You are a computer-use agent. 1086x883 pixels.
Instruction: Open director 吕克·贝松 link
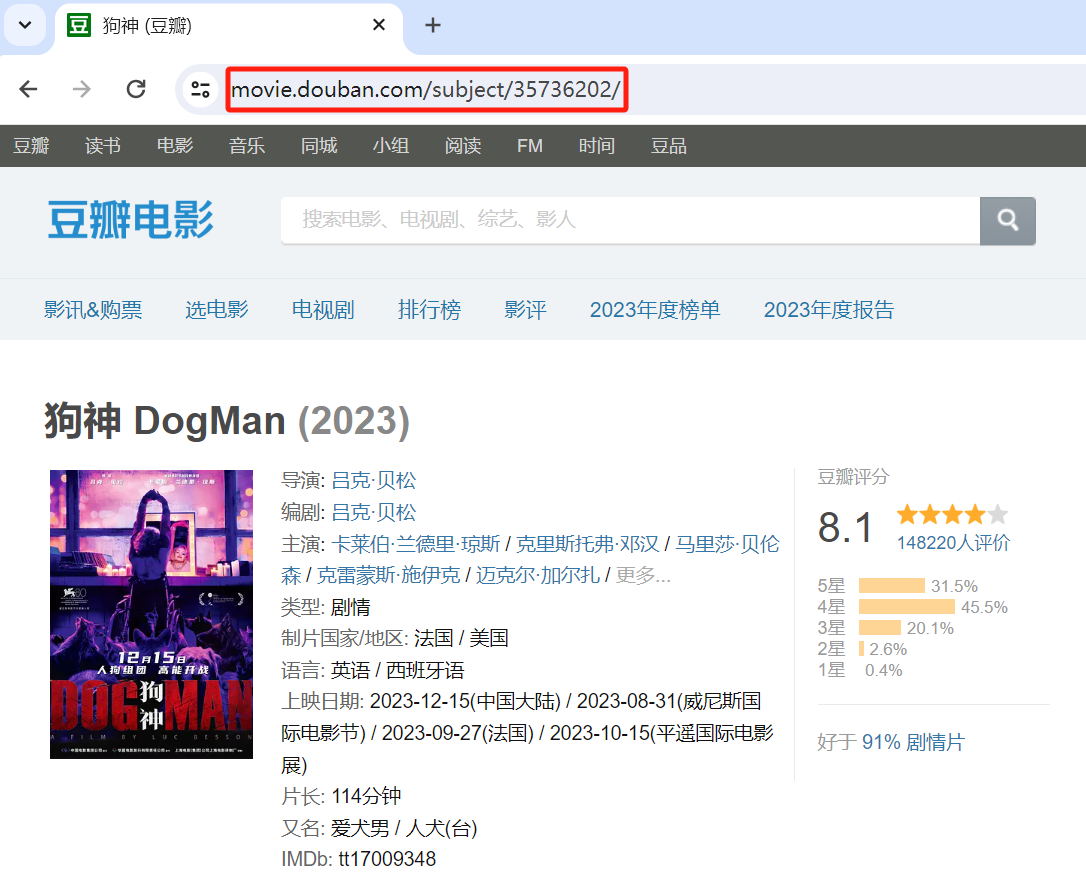(x=373, y=480)
